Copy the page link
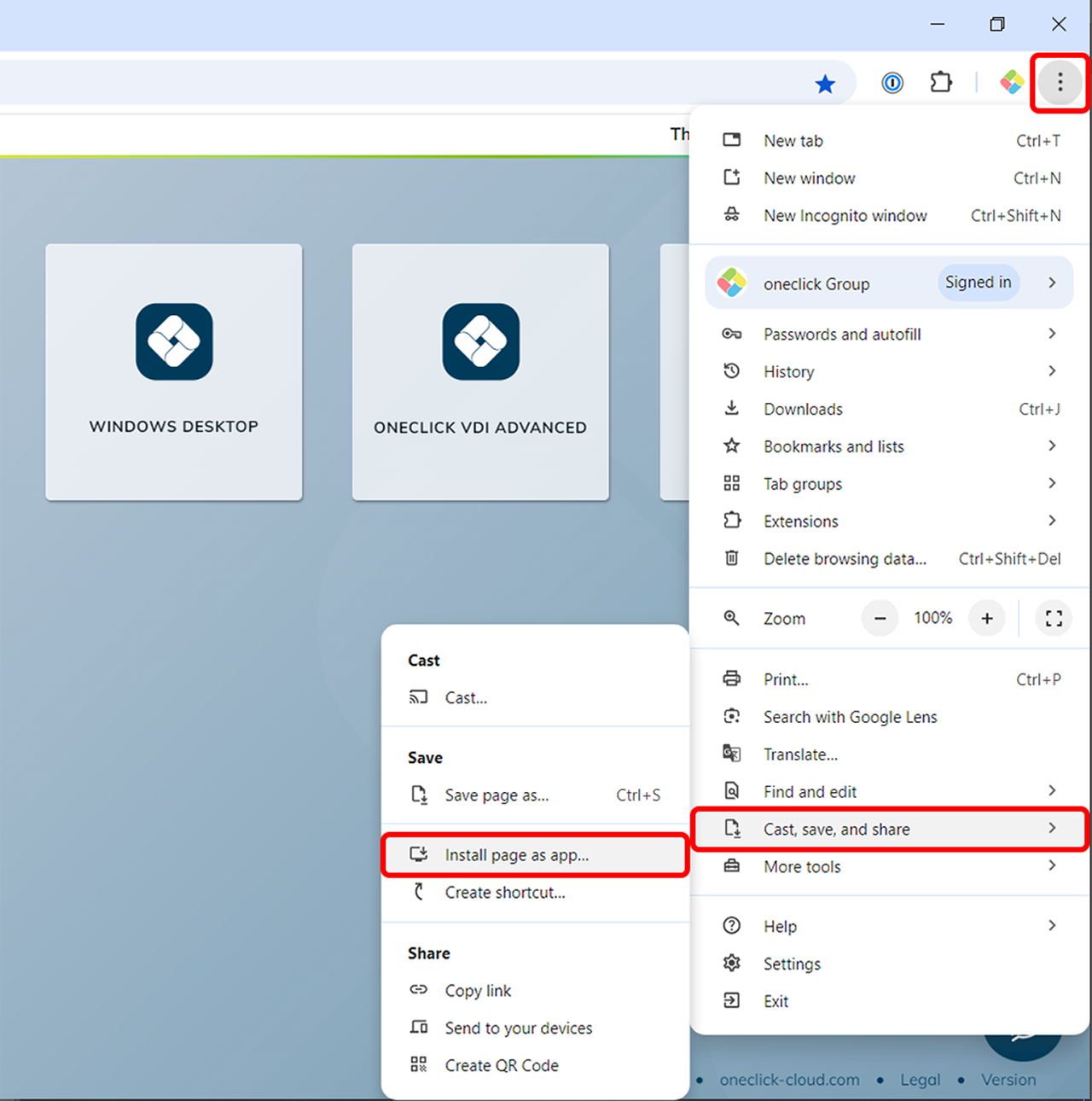The width and height of the screenshot is (1092, 1101). [x=478, y=990]
